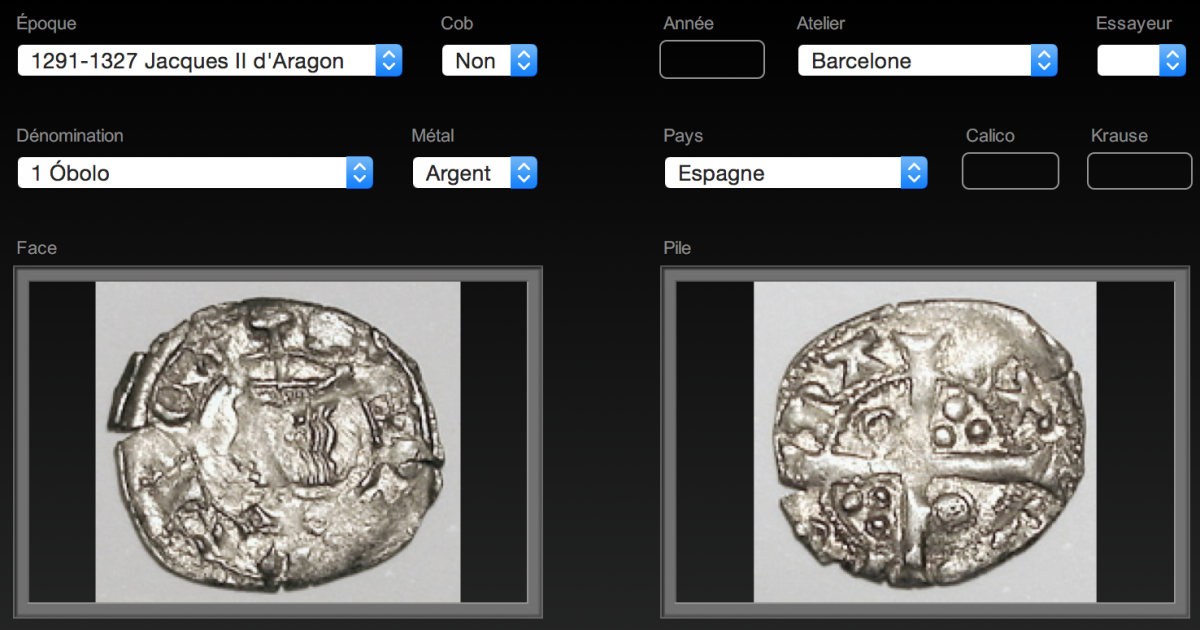The image size is (1200, 630).
Task: Open the Pays dropdown showing Espagne
Action: pos(796,173)
